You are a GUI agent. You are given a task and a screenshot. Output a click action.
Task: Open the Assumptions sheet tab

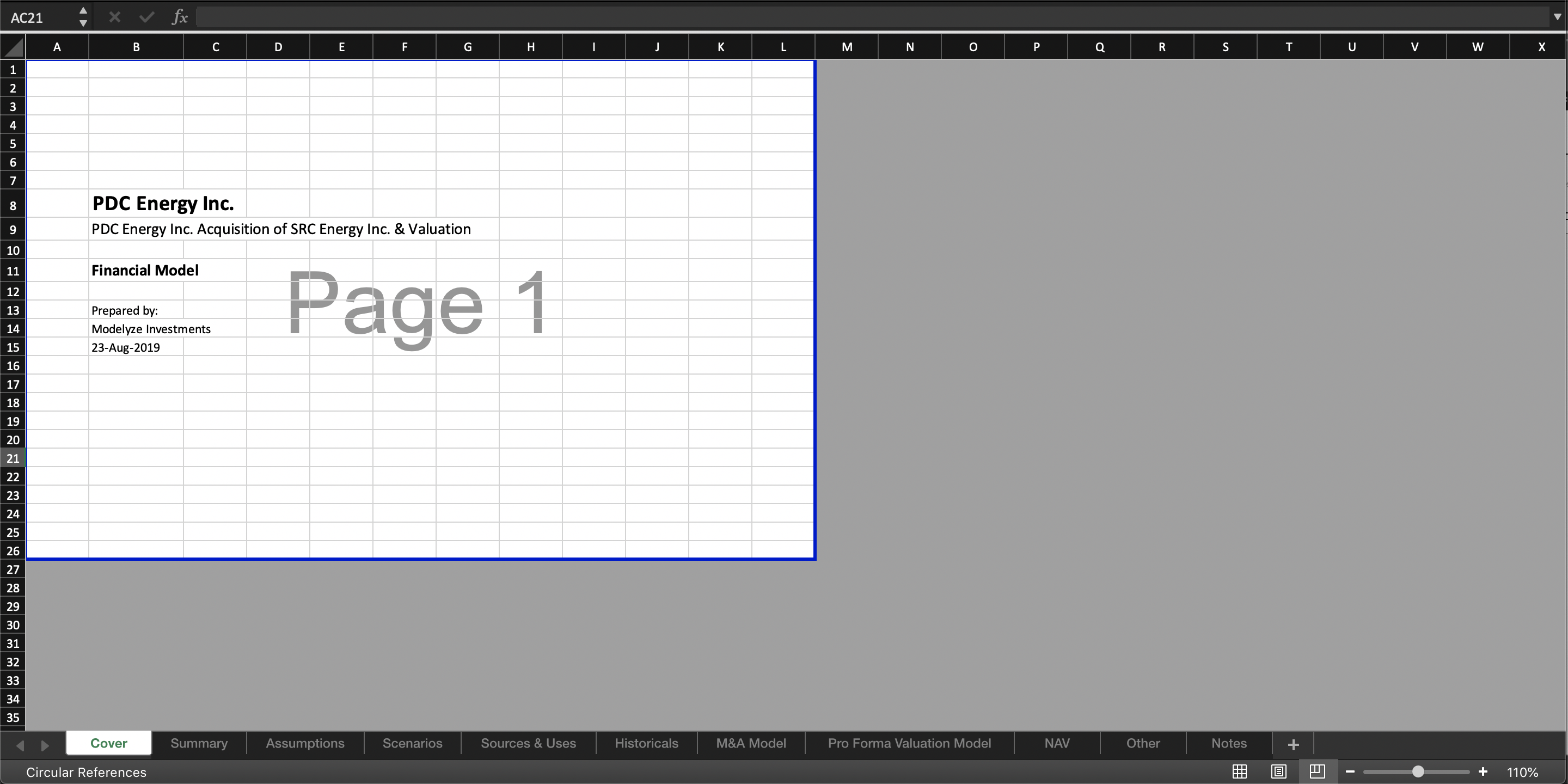click(305, 743)
